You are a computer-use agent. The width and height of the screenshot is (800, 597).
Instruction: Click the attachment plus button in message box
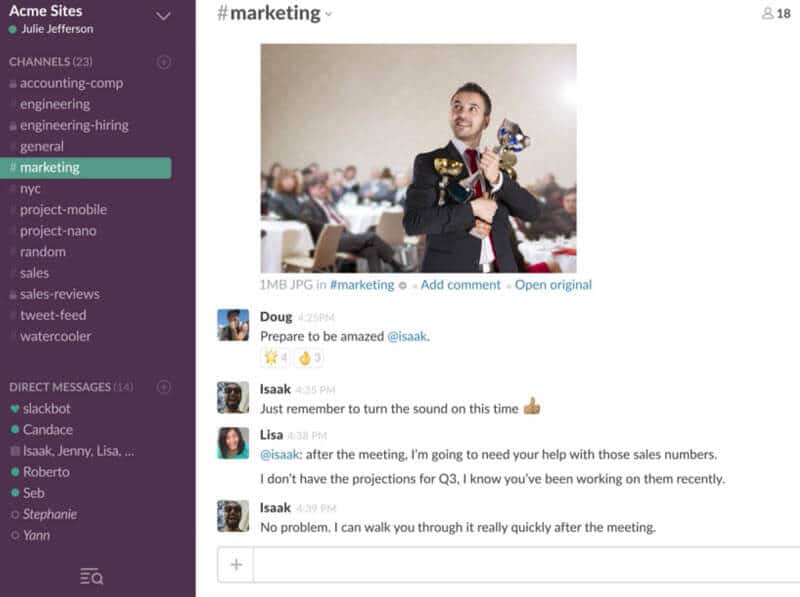click(x=236, y=565)
